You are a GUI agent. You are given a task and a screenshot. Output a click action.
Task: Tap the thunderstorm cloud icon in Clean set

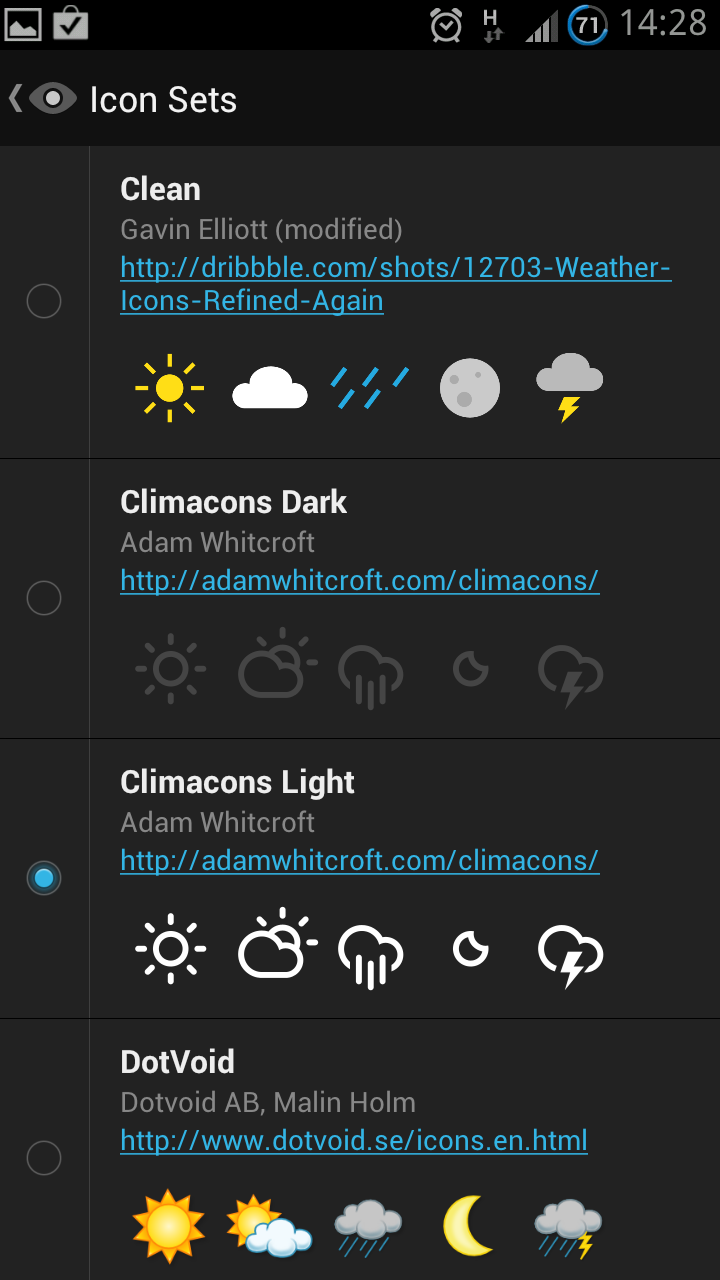pyautogui.click(x=570, y=387)
